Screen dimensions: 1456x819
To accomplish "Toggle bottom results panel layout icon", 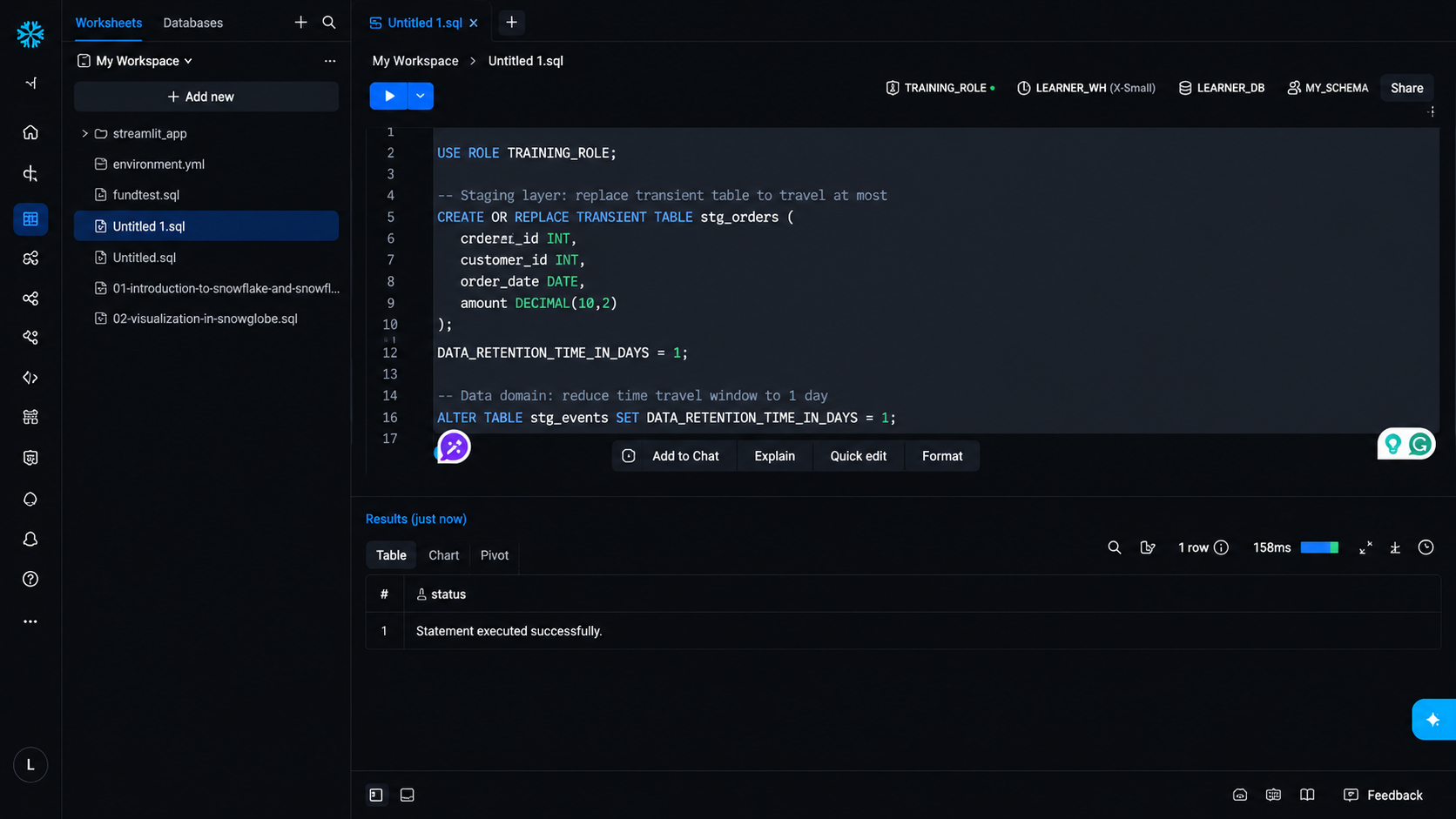I will click(x=407, y=795).
